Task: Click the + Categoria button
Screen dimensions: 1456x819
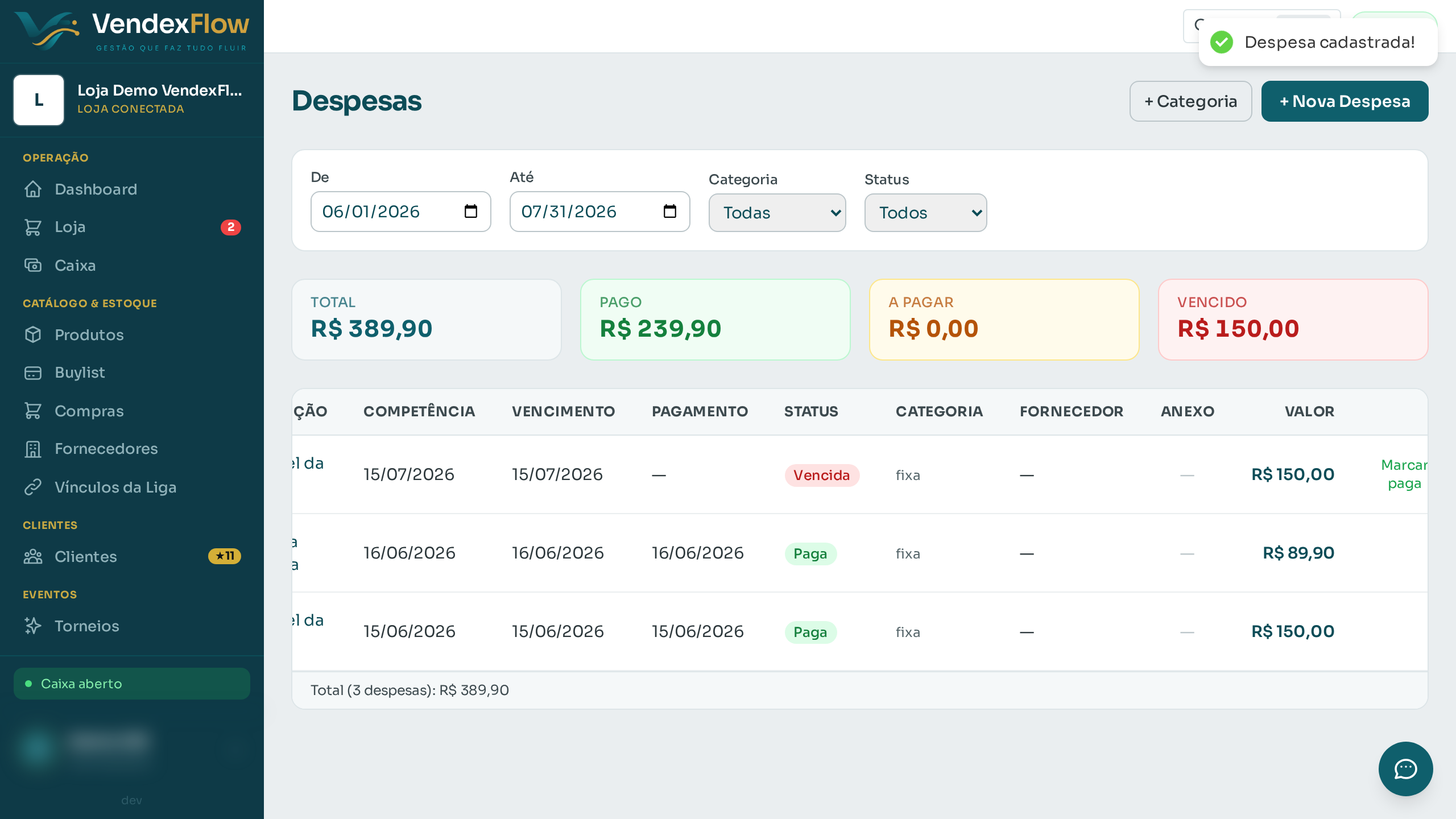Action: coord(1190,101)
